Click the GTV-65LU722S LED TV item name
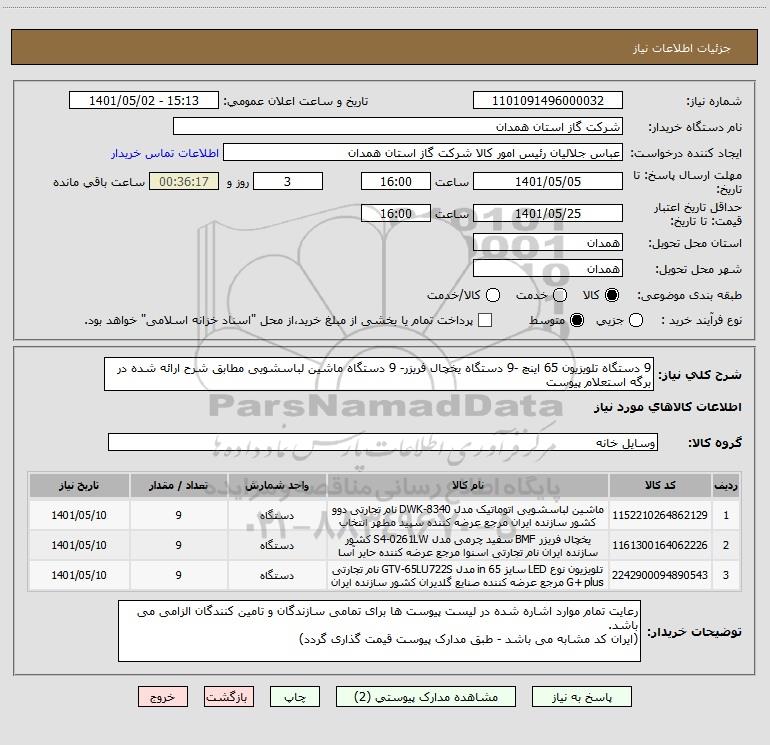This screenshot has width=770, height=745. coord(468,575)
